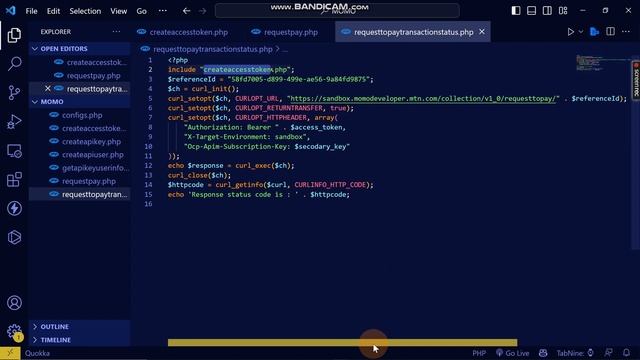Viewport: 640px width, 360px height.
Task: Click the remote window status bar icon
Action: click(10, 353)
